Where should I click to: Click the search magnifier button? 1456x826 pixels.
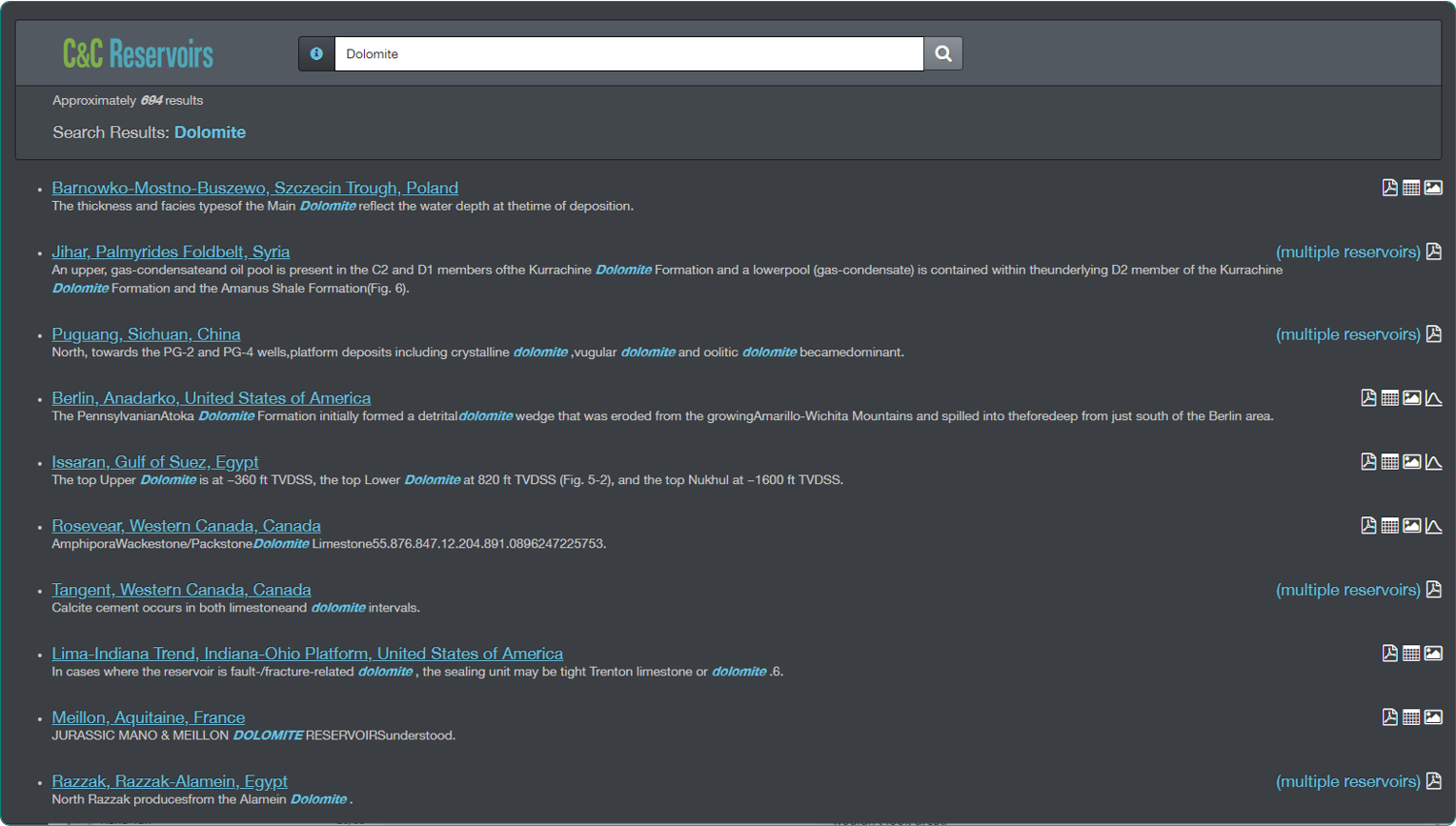pos(942,53)
